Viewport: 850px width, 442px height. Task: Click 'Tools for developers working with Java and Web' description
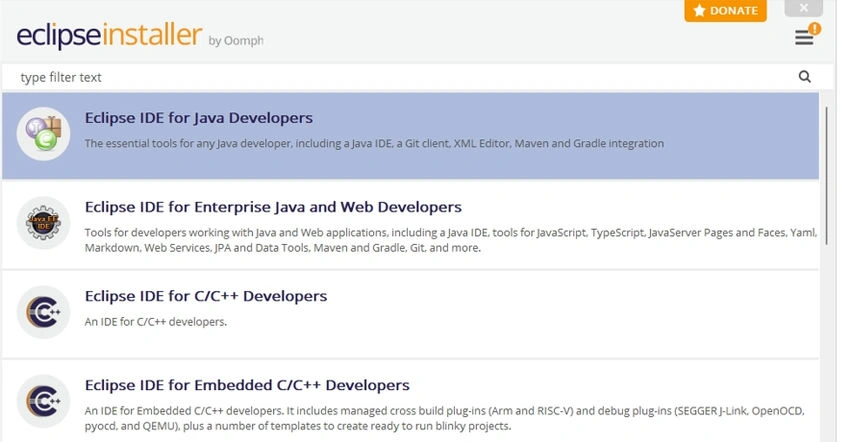coord(450,240)
